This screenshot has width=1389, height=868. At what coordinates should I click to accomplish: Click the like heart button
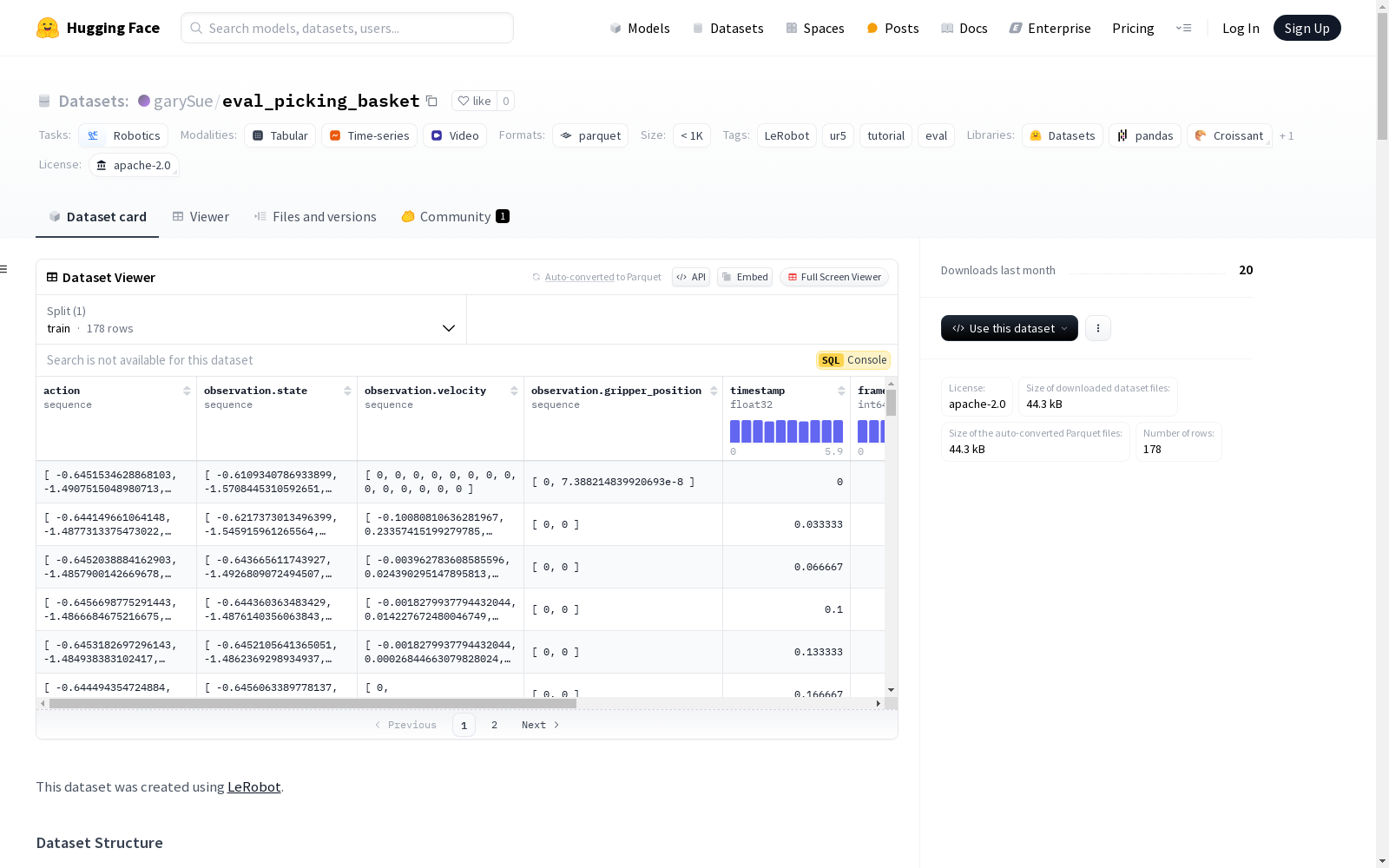[x=475, y=101]
